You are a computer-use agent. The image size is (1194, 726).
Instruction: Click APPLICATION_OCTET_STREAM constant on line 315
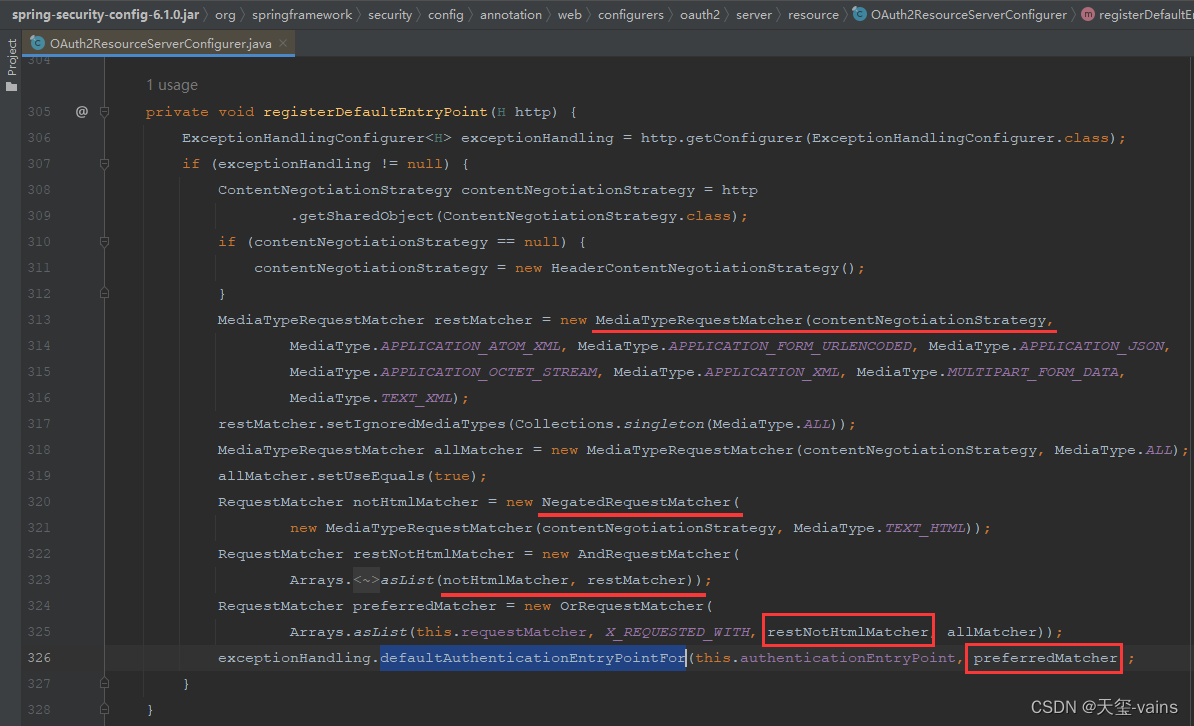click(x=489, y=372)
